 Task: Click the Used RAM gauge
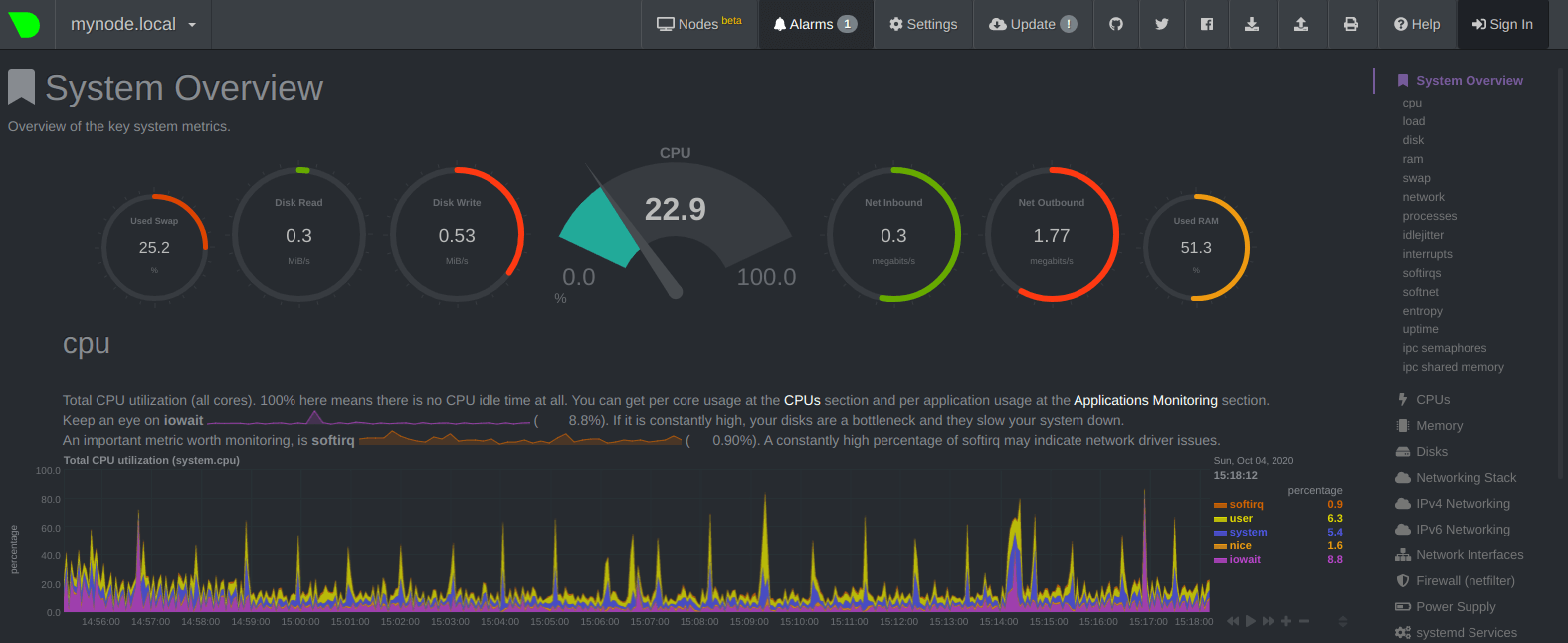click(1196, 247)
